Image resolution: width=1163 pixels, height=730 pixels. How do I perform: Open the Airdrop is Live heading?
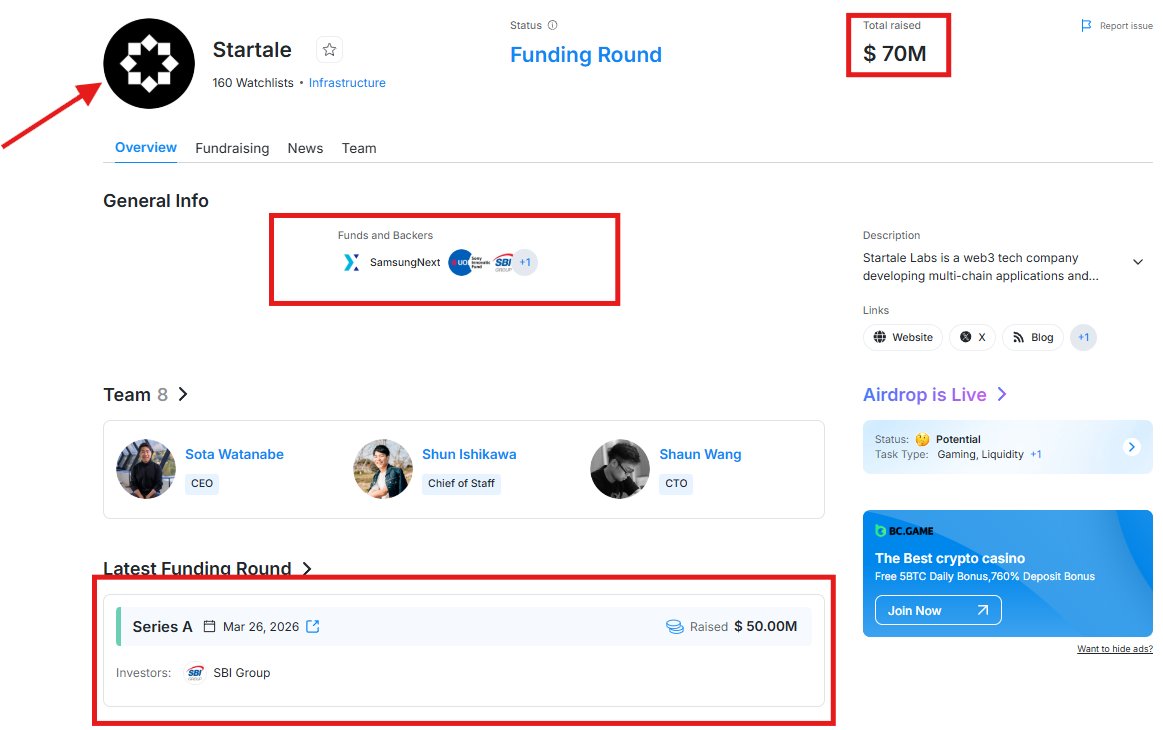point(925,395)
